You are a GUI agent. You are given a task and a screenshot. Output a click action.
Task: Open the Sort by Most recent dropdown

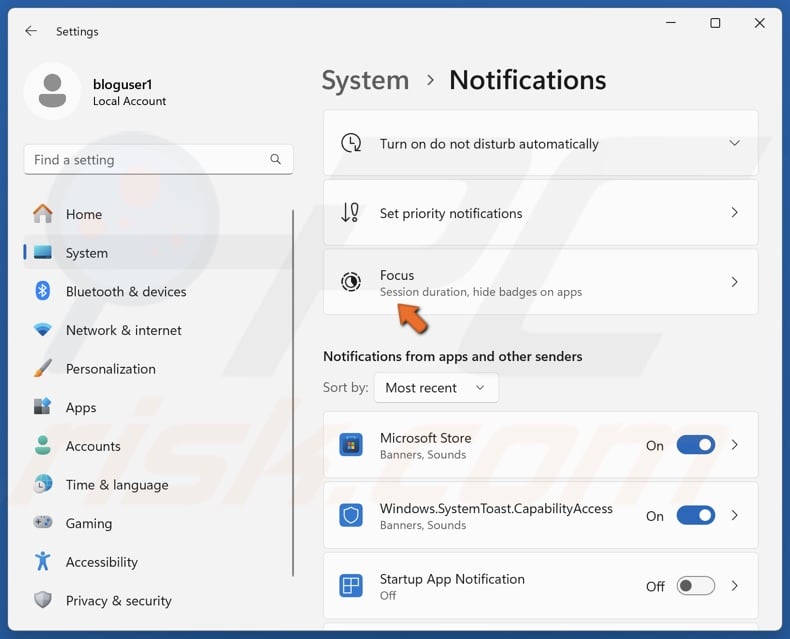pos(436,388)
